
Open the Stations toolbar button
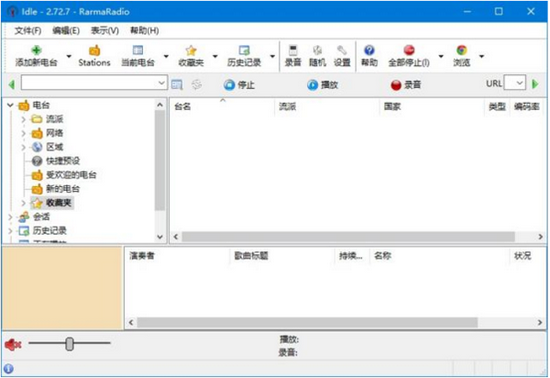(x=94, y=56)
